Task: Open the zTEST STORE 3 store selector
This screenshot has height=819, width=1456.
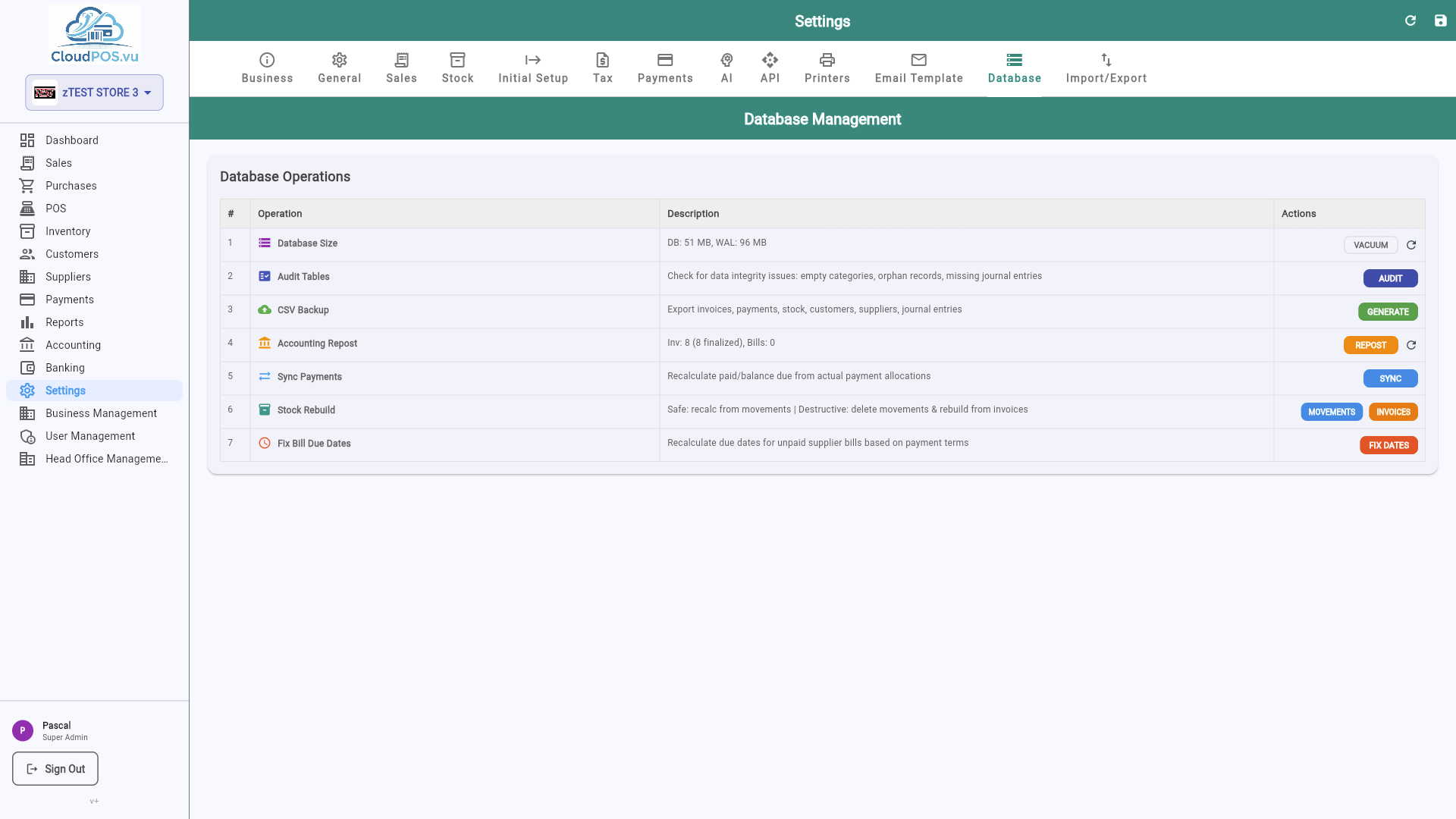Action: point(94,93)
